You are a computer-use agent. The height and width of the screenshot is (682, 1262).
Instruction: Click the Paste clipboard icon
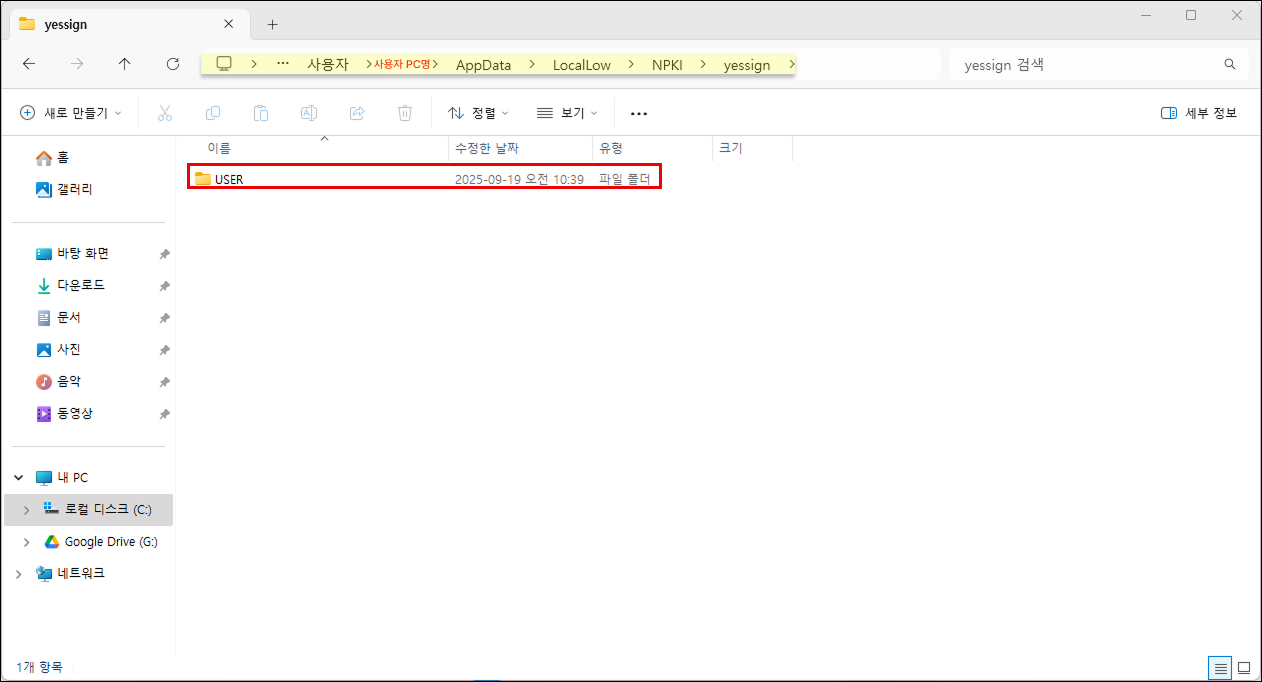click(x=261, y=113)
